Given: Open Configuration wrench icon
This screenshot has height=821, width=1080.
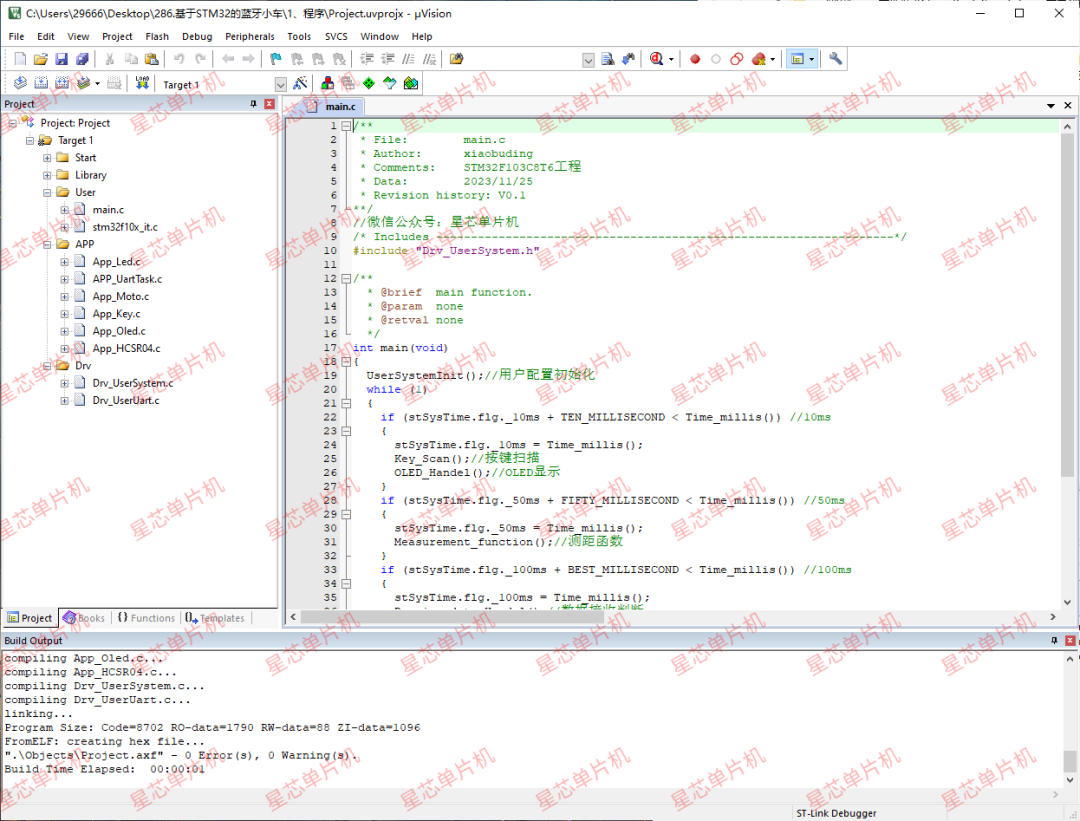Looking at the screenshot, I should [835, 60].
